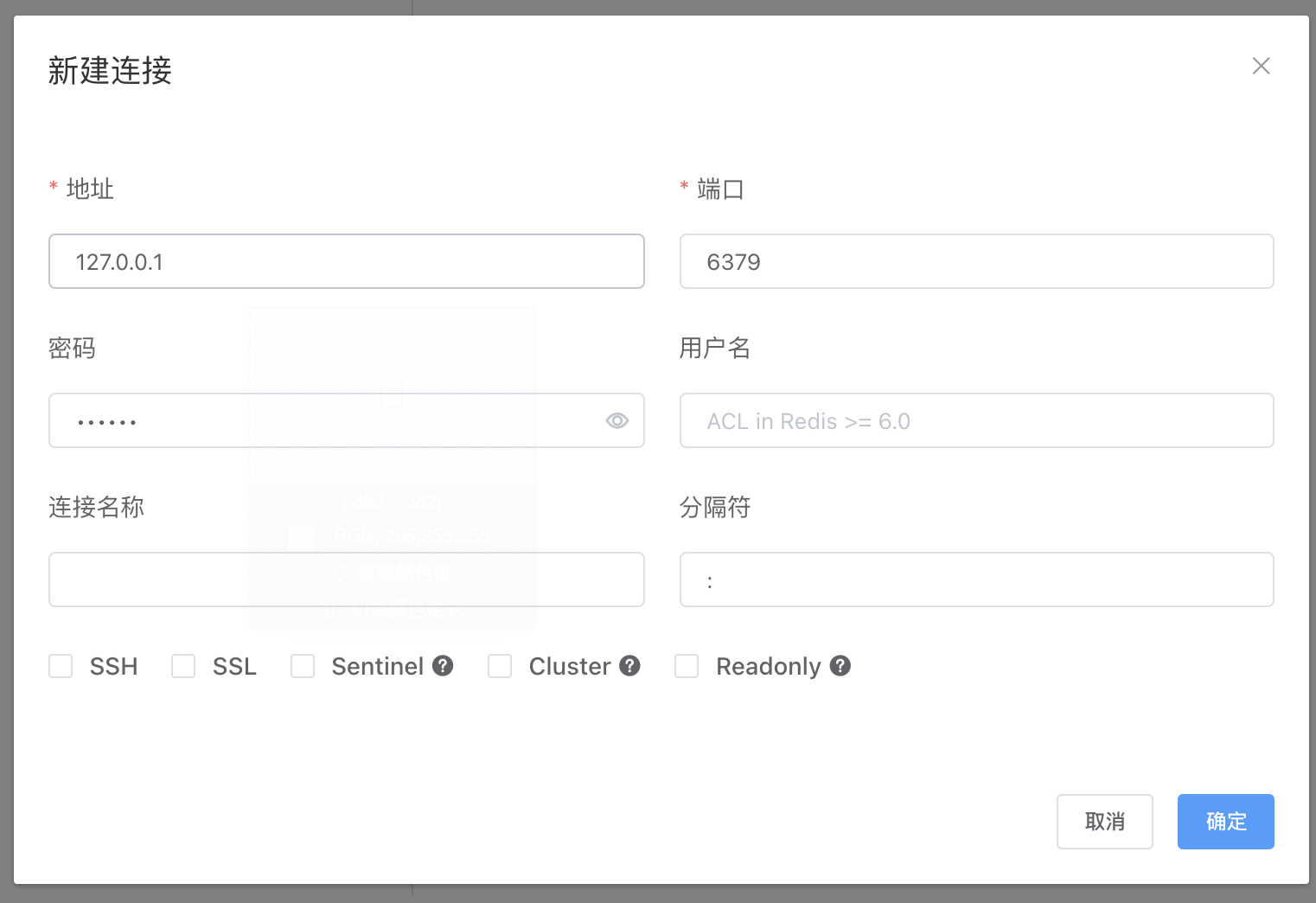Tick the Cluster checkbox
Screen dimensions: 1316x903
tap(500, 666)
